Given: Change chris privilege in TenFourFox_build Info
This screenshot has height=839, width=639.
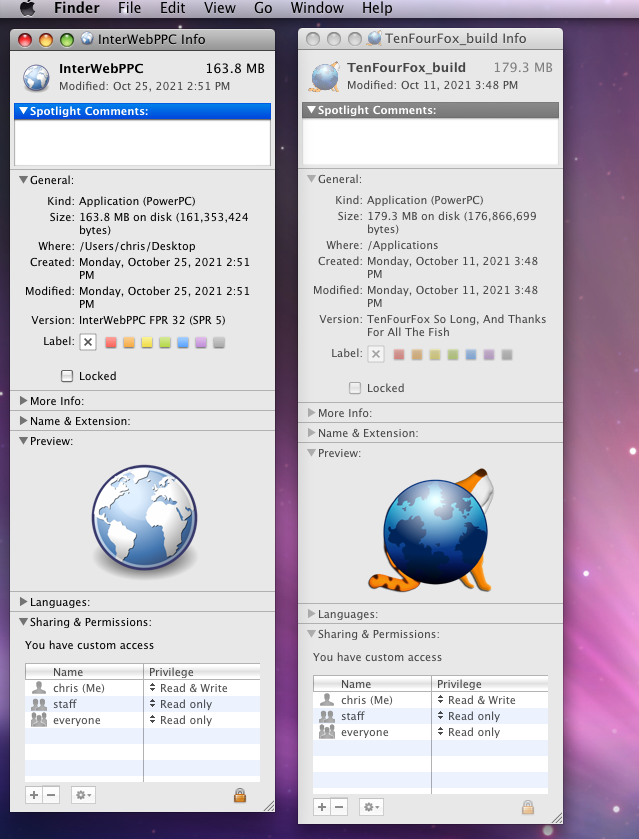Looking at the screenshot, I should click(x=476, y=699).
